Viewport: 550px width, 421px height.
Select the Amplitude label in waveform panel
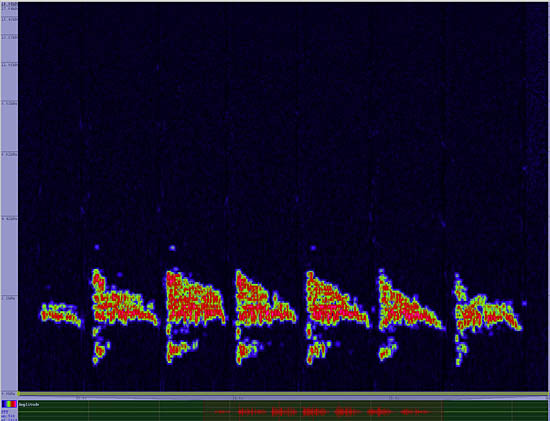click(29, 405)
